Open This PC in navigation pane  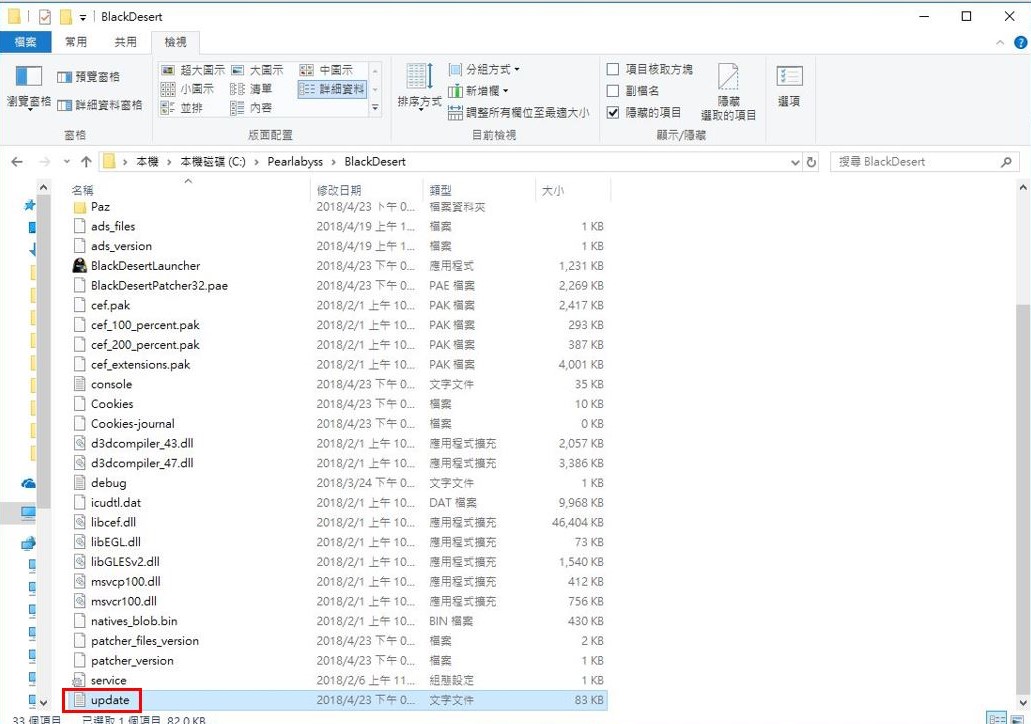28,513
